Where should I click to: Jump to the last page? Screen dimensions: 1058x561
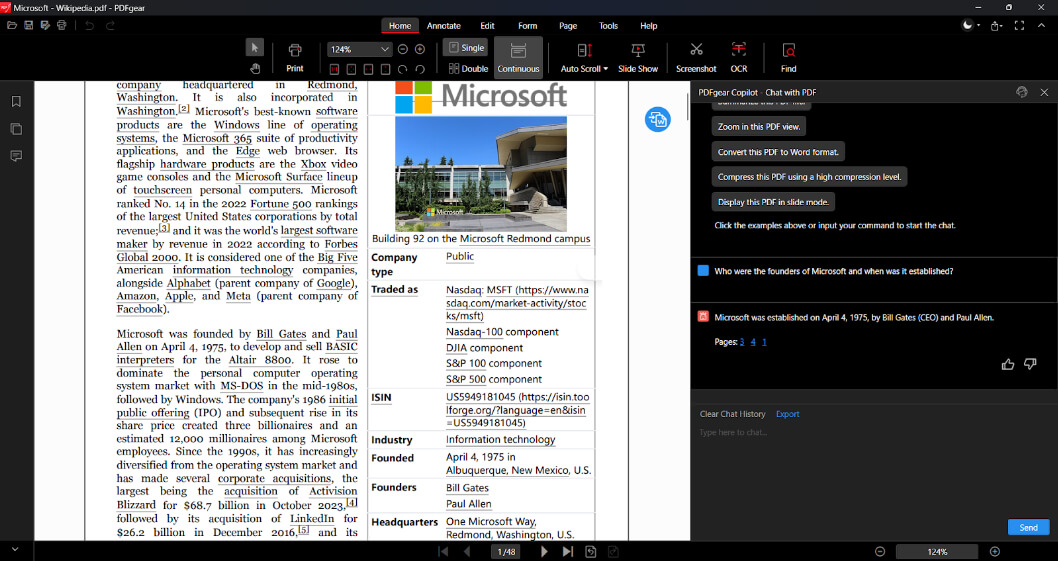pyautogui.click(x=567, y=552)
